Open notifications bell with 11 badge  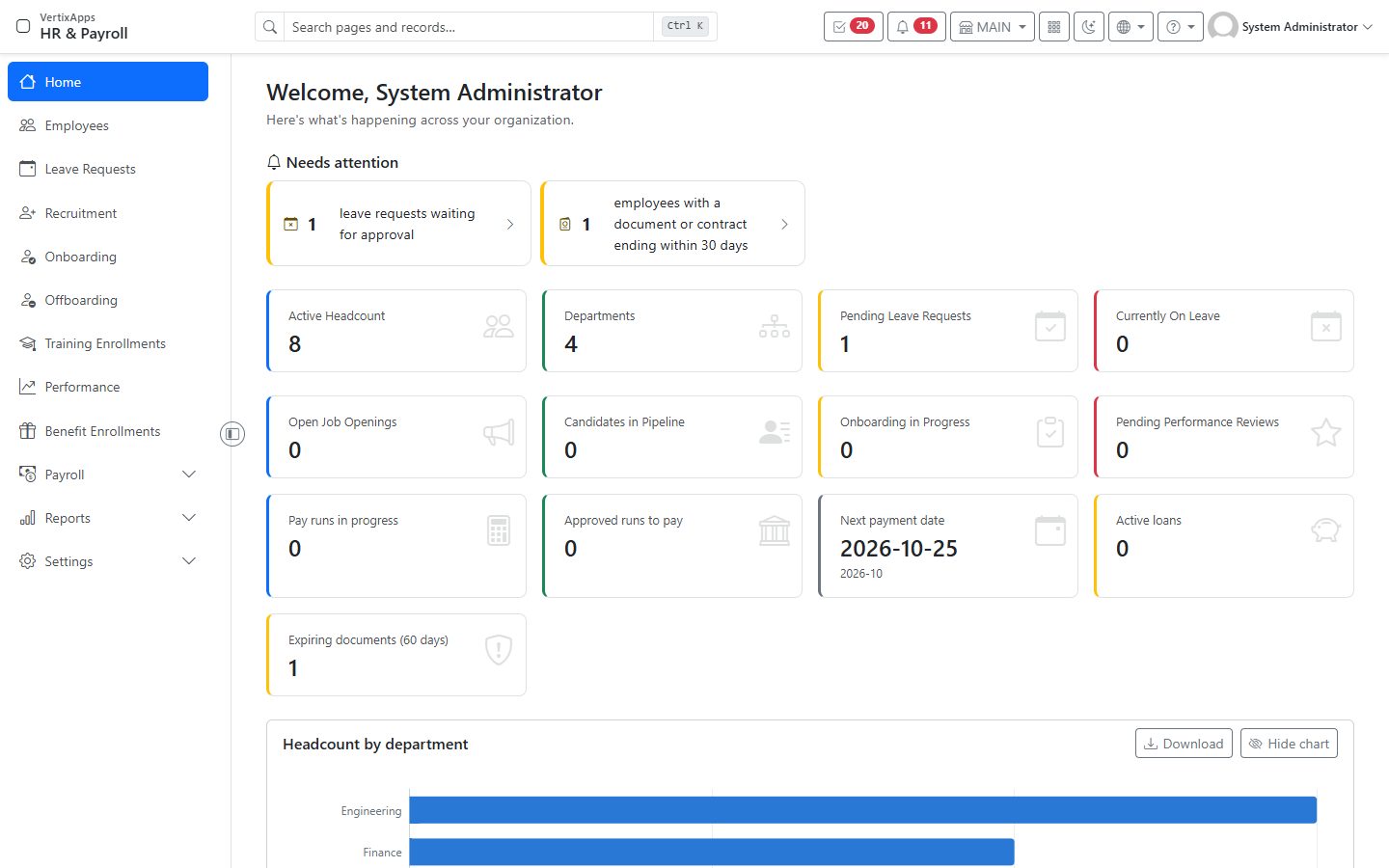916,27
